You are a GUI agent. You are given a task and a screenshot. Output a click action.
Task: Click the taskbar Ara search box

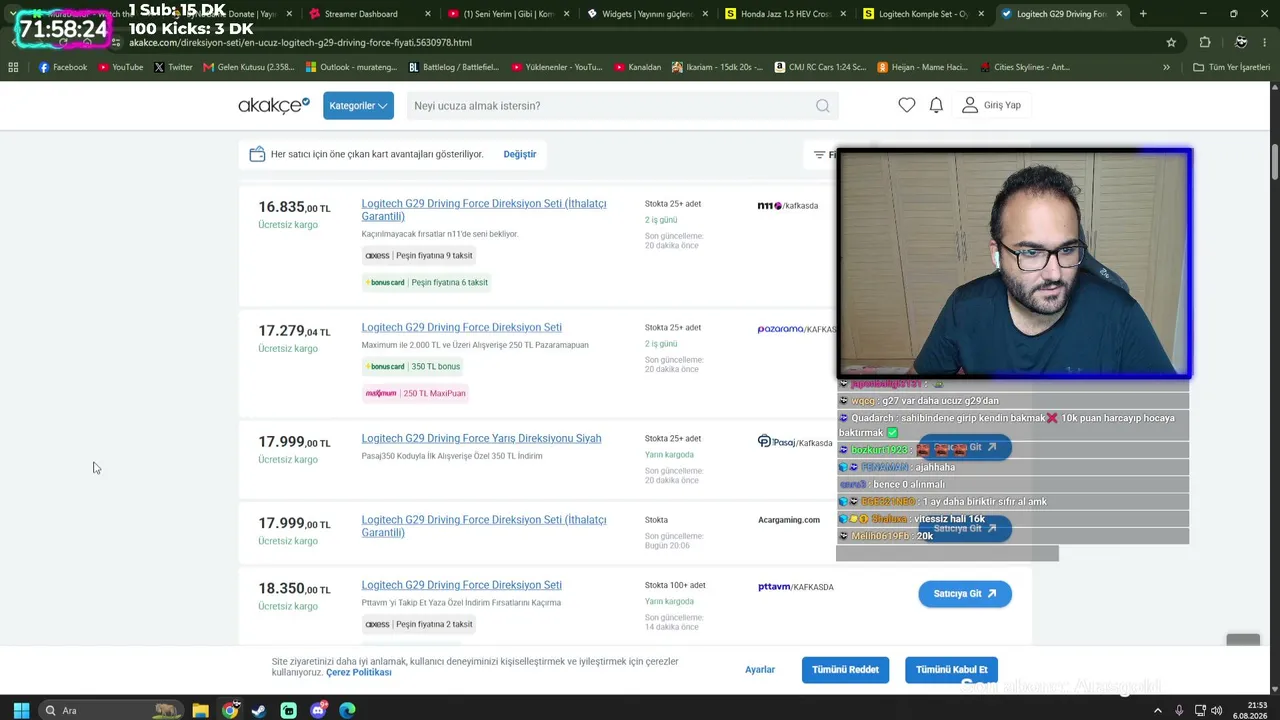pyautogui.click(x=112, y=710)
